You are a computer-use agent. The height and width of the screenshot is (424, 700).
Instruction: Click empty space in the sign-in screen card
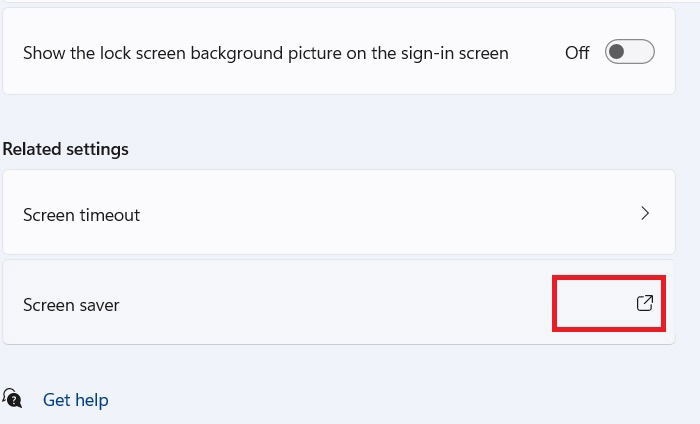click(536, 76)
